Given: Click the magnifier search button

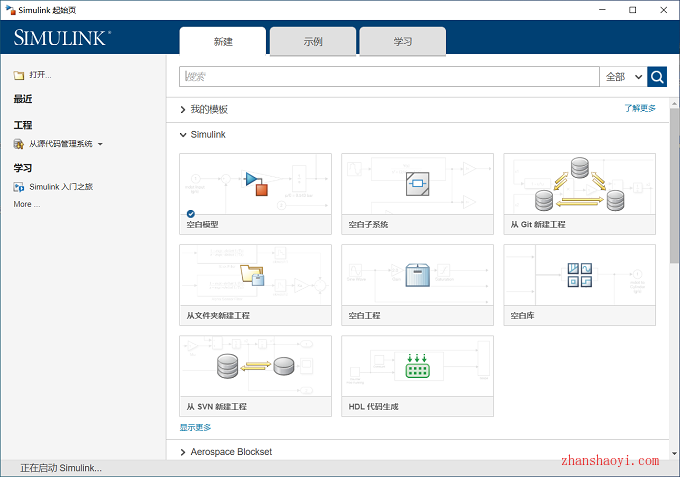Looking at the screenshot, I should pyautogui.click(x=657, y=77).
